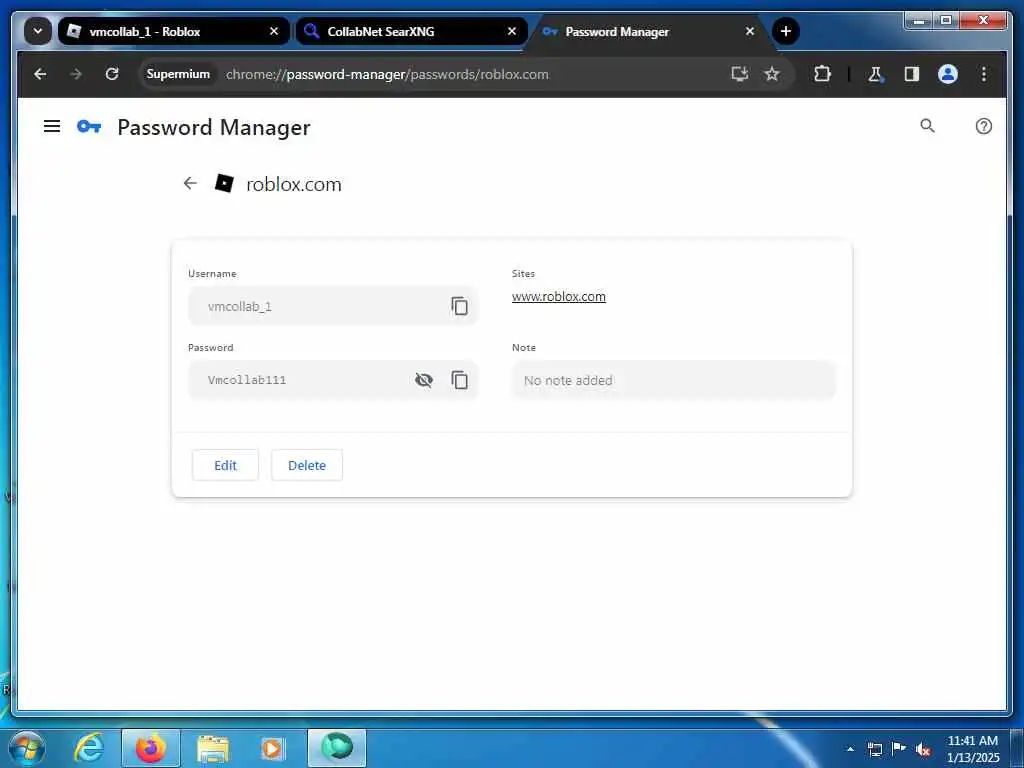The image size is (1024, 768).
Task: Click the browser forward arrow
Action: [76, 74]
